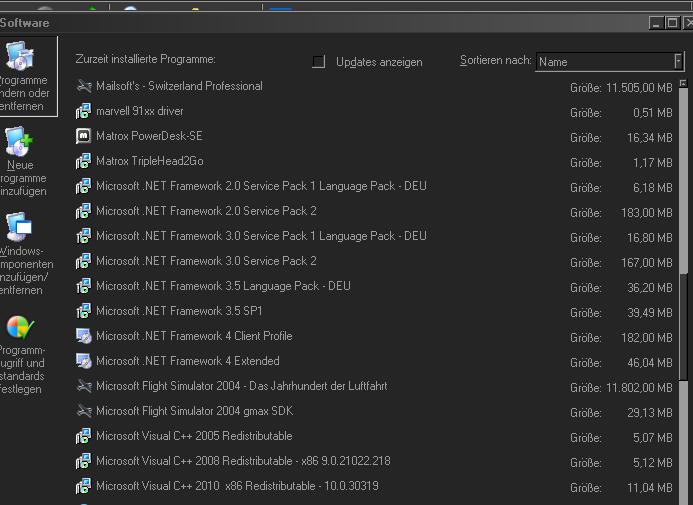The height and width of the screenshot is (505, 693).
Task: Select 'Microsoft Flight Simulator 2004 gmax SDK'
Action: [x=195, y=411]
